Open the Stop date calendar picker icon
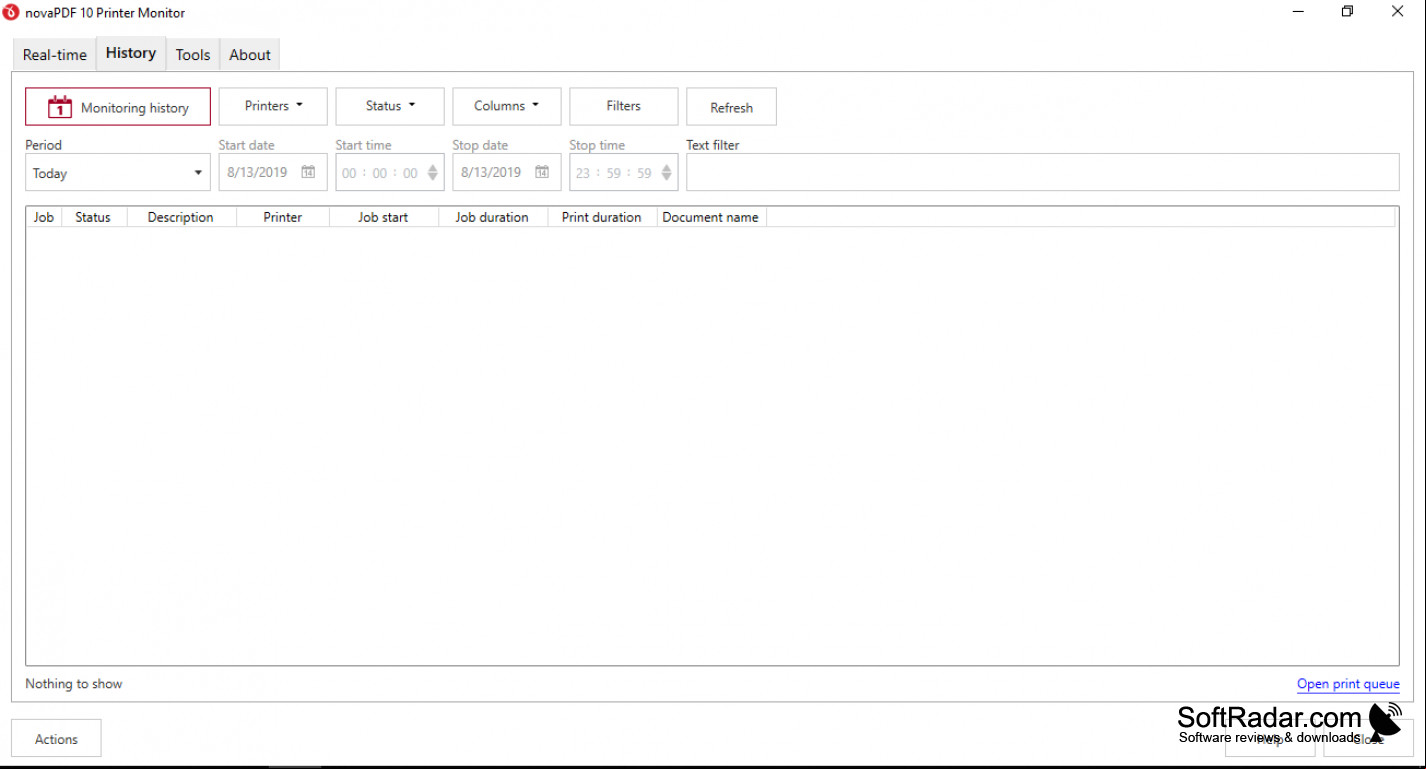The height and width of the screenshot is (769, 1426). pyautogui.click(x=542, y=172)
